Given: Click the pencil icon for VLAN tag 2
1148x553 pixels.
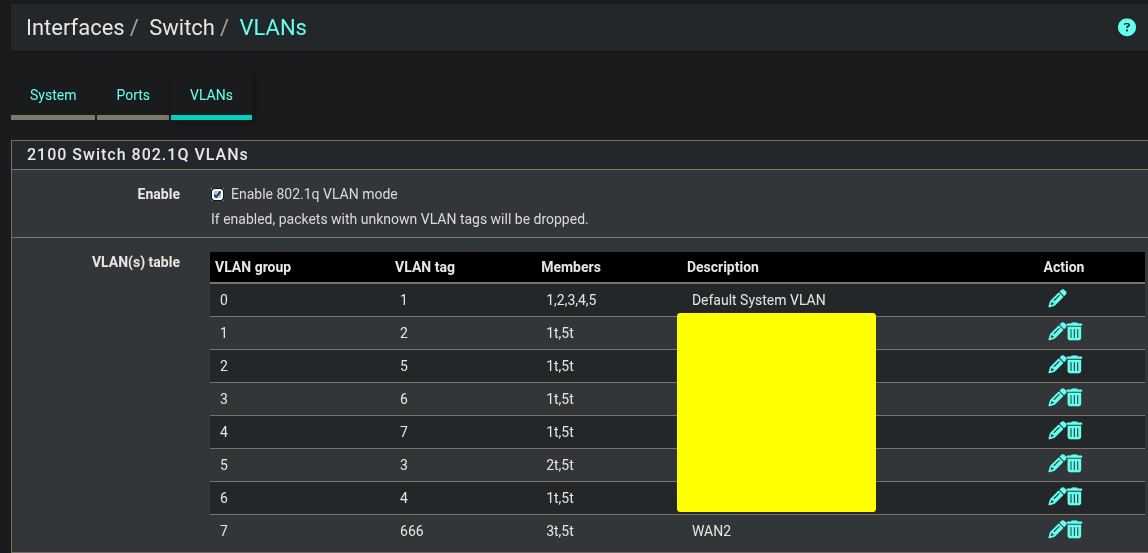Looking at the screenshot, I should pos(1056,332).
